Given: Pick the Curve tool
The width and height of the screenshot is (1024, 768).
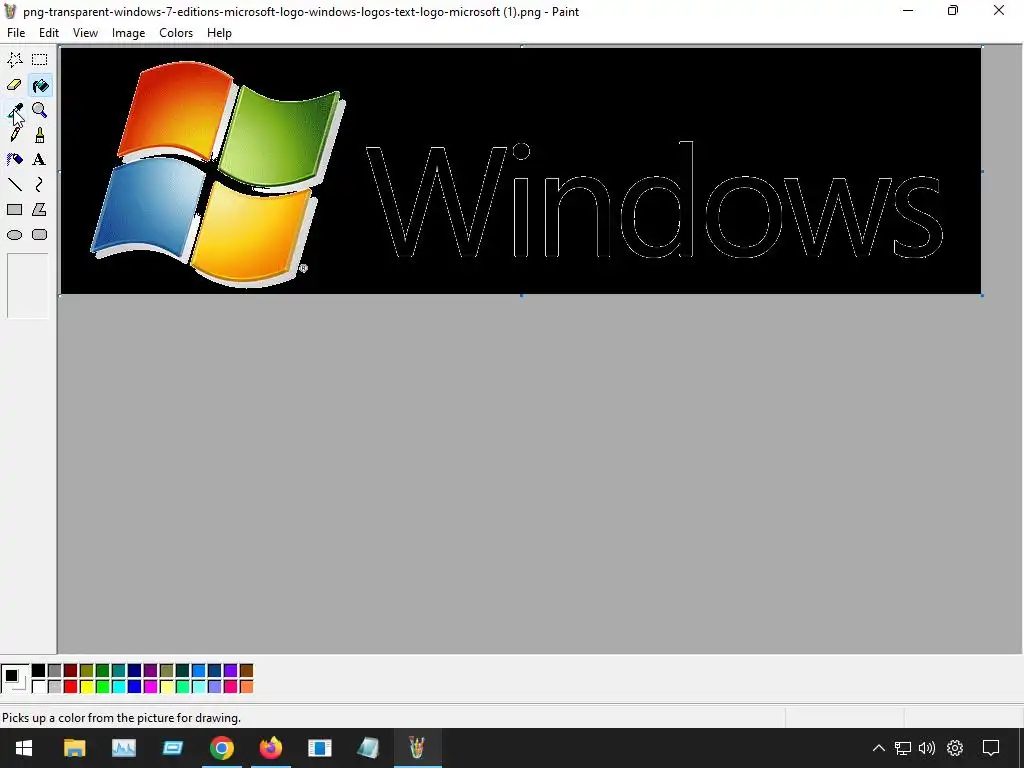Looking at the screenshot, I should pos(40,184).
